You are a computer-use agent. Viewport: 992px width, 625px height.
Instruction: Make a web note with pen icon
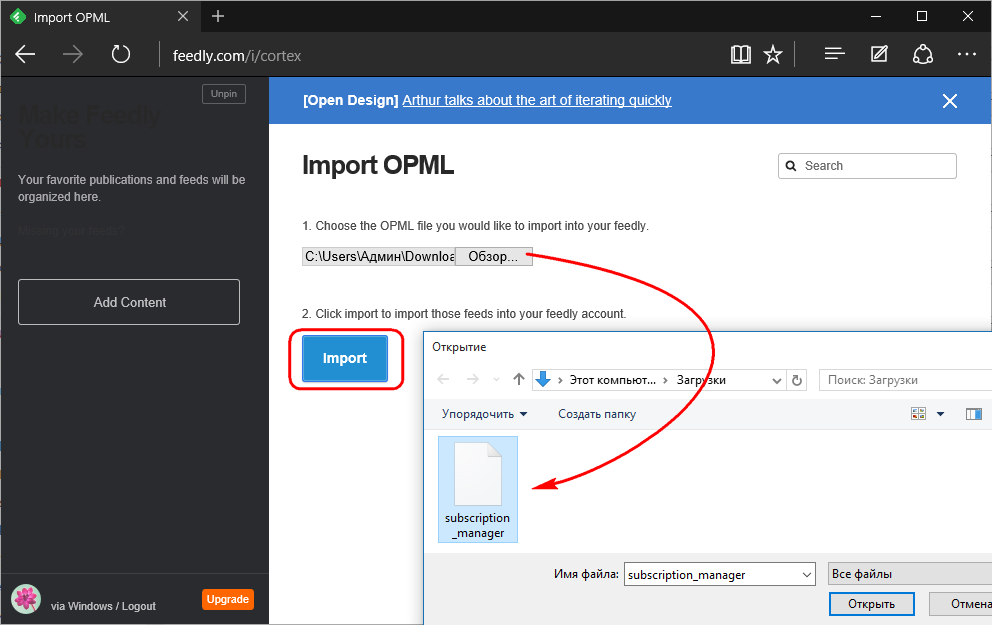click(x=879, y=54)
